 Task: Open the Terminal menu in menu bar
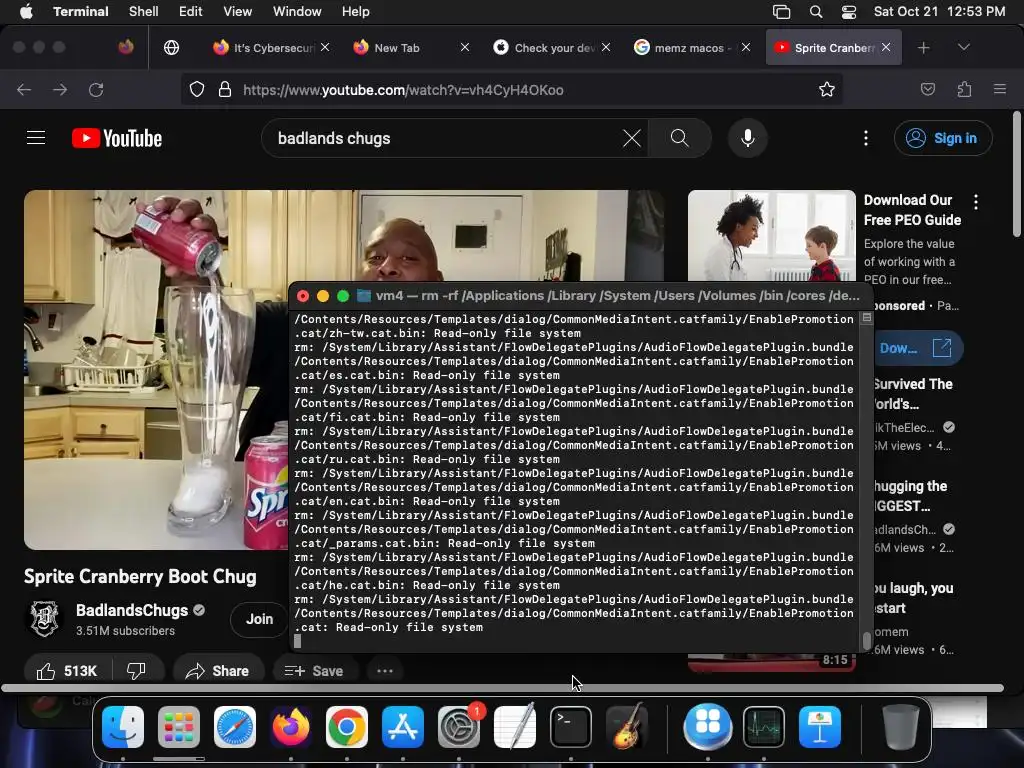click(x=81, y=11)
